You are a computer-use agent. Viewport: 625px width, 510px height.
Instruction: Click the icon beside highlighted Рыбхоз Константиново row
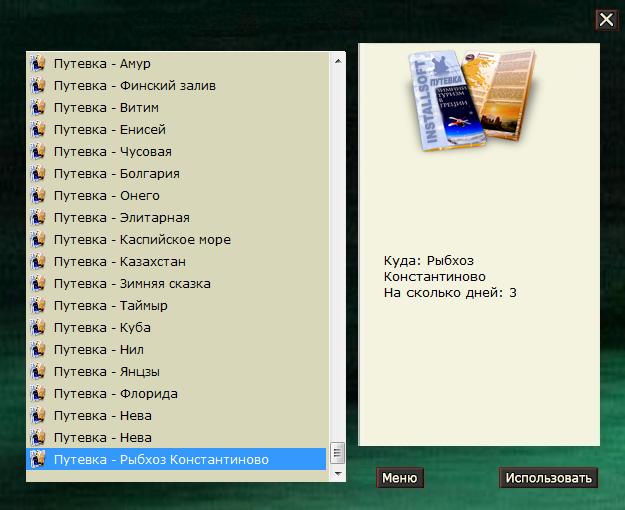tap(38, 459)
